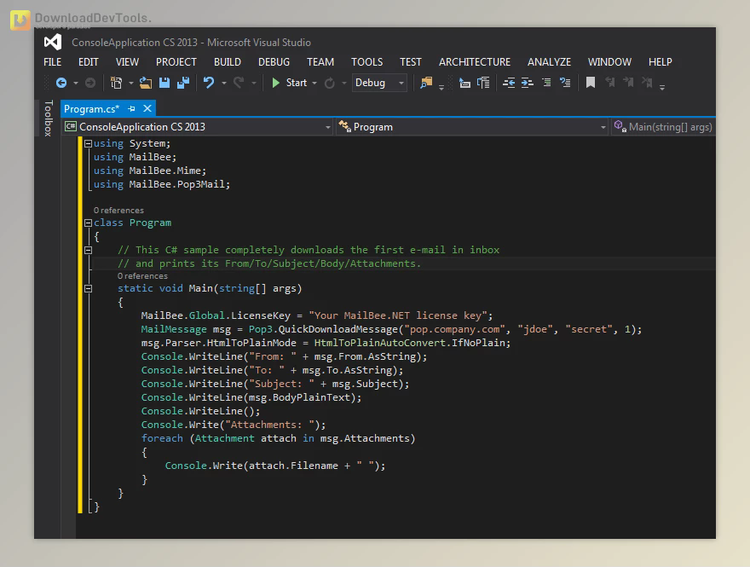Increase indent of selected lines
Image resolution: width=750 pixels, height=567 pixels.
coord(527,83)
